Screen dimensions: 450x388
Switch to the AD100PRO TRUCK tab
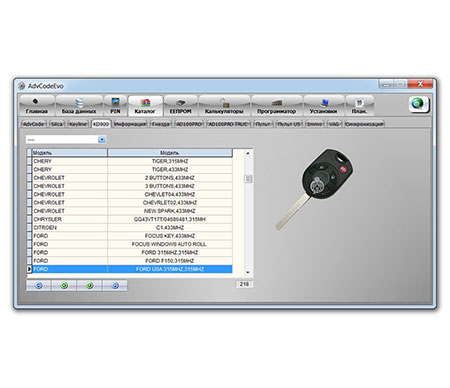pyautogui.click(x=228, y=124)
